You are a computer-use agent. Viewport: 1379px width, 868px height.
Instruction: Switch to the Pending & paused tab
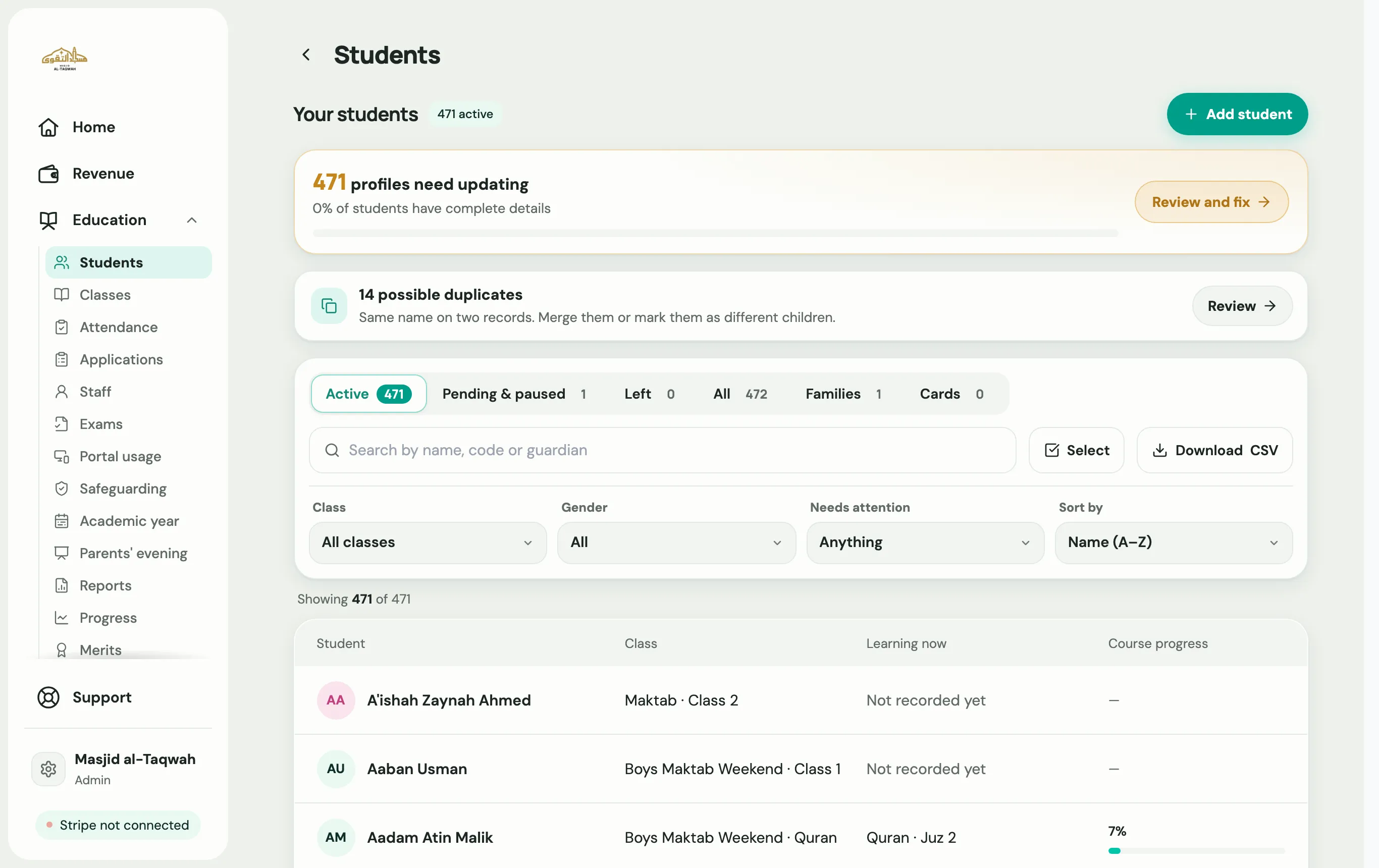[x=514, y=394]
